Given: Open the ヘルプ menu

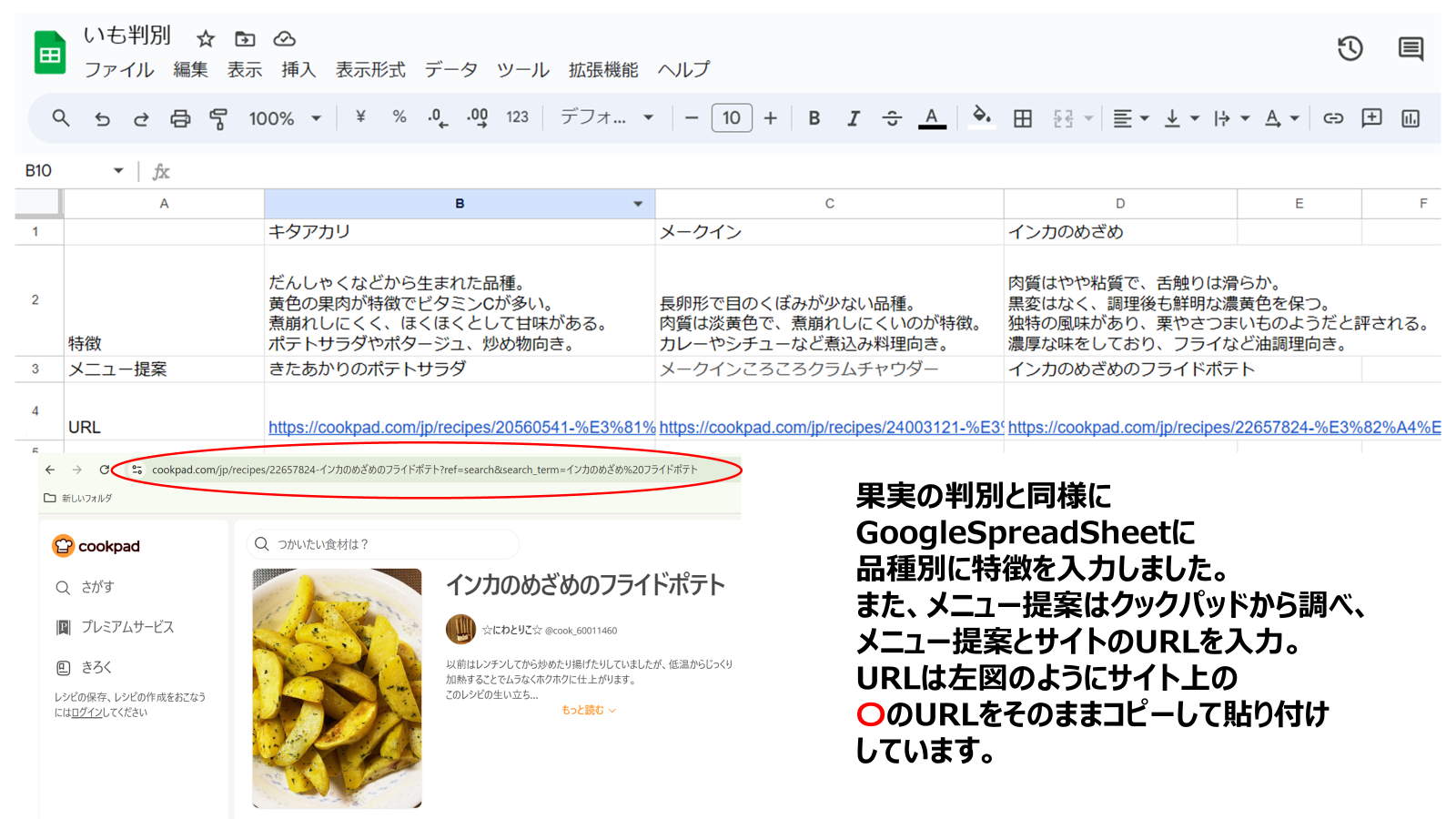Looking at the screenshot, I should 684,70.
